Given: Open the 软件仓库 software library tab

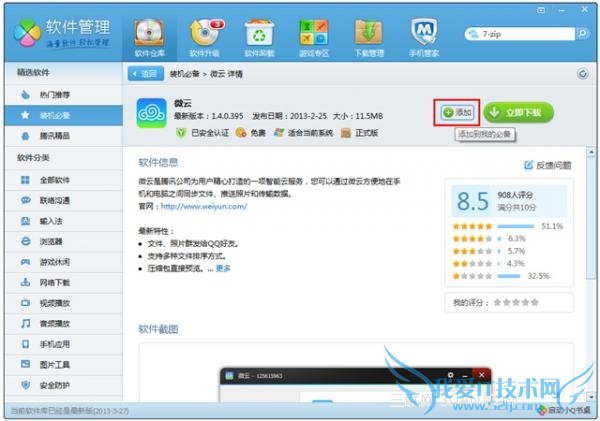Looking at the screenshot, I should click(150, 38).
